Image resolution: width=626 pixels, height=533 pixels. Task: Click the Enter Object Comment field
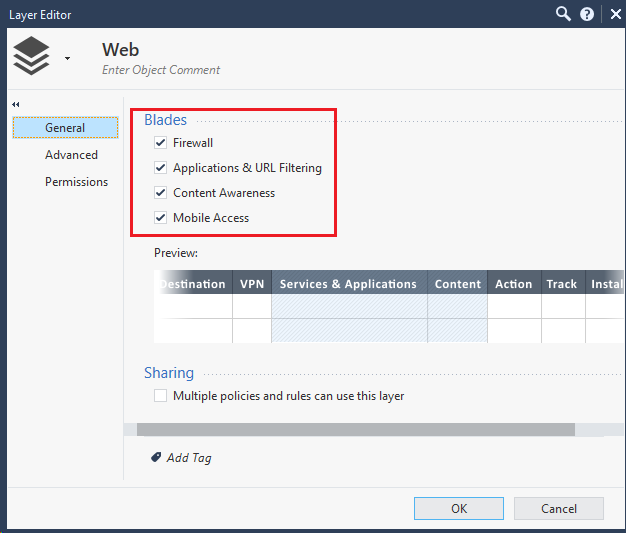[161, 70]
